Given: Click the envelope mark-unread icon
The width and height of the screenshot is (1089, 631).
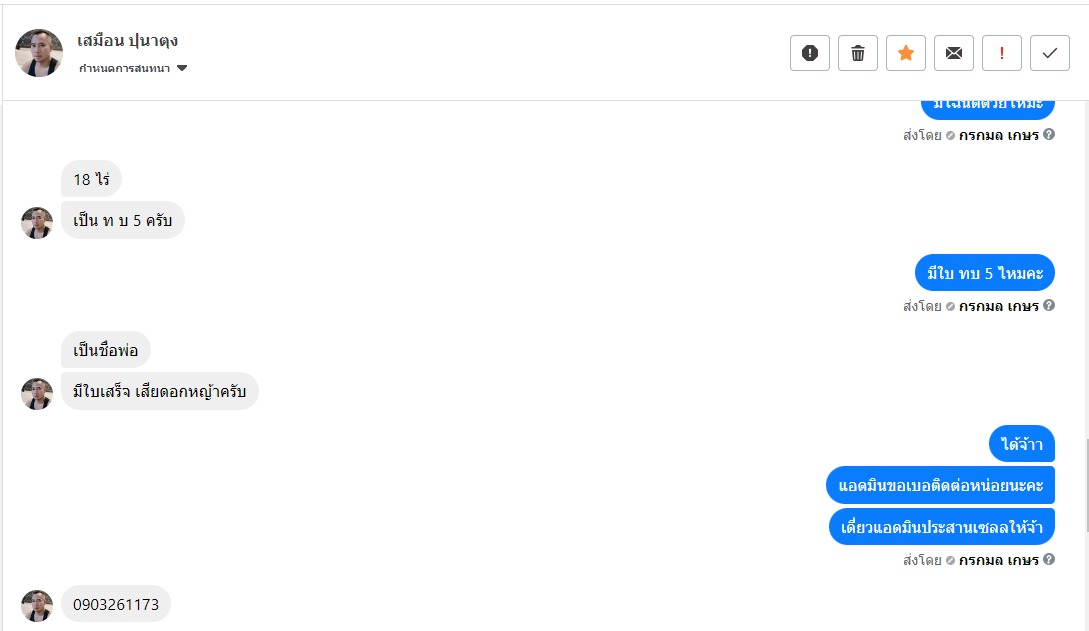Looking at the screenshot, I should (x=954, y=54).
